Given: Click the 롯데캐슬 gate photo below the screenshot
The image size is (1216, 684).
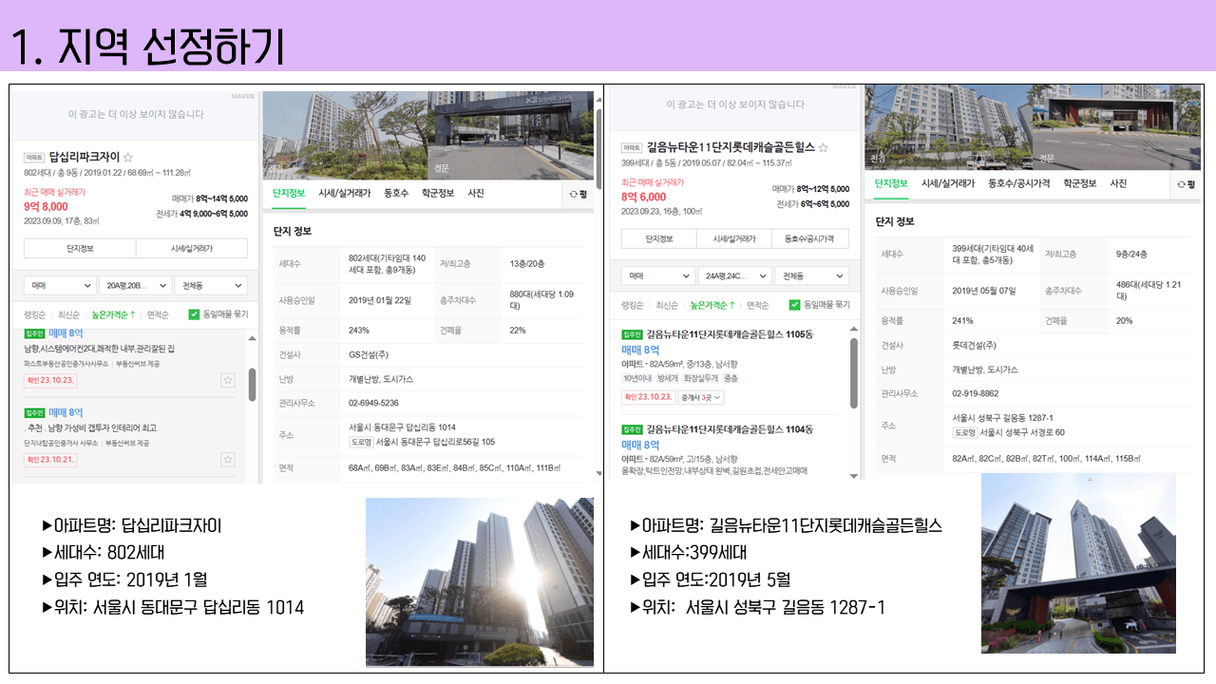Looking at the screenshot, I should point(1078,563).
